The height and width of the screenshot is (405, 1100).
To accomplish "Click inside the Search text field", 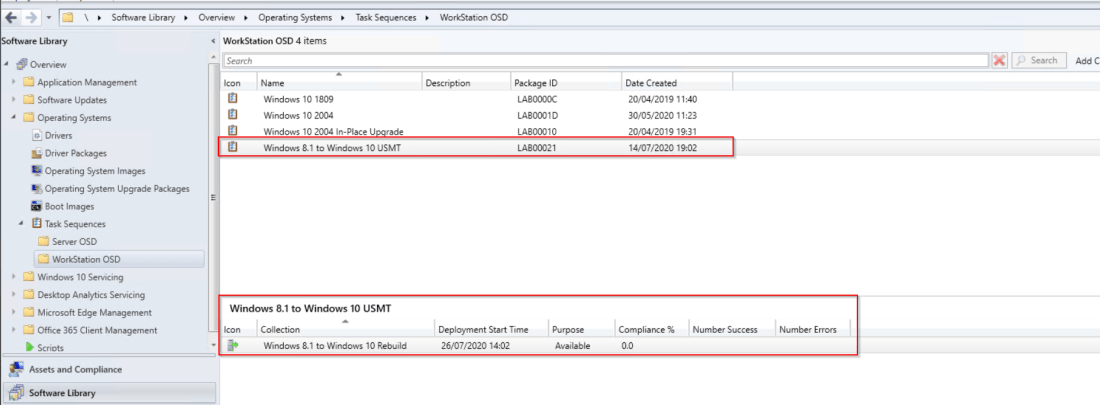I will 600,61.
